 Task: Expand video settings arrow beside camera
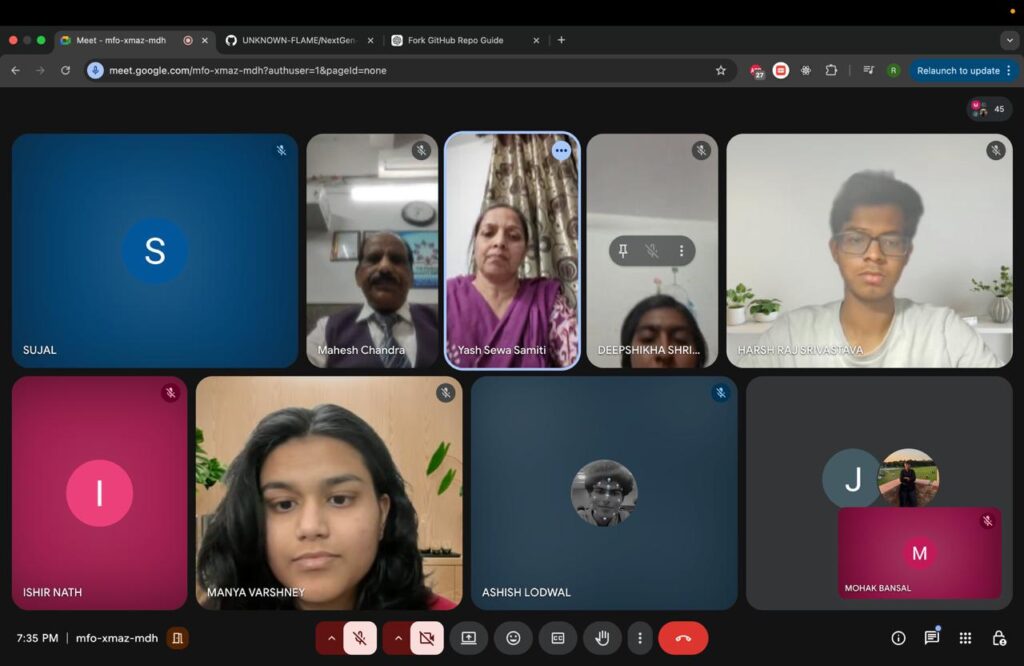pos(398,638)
